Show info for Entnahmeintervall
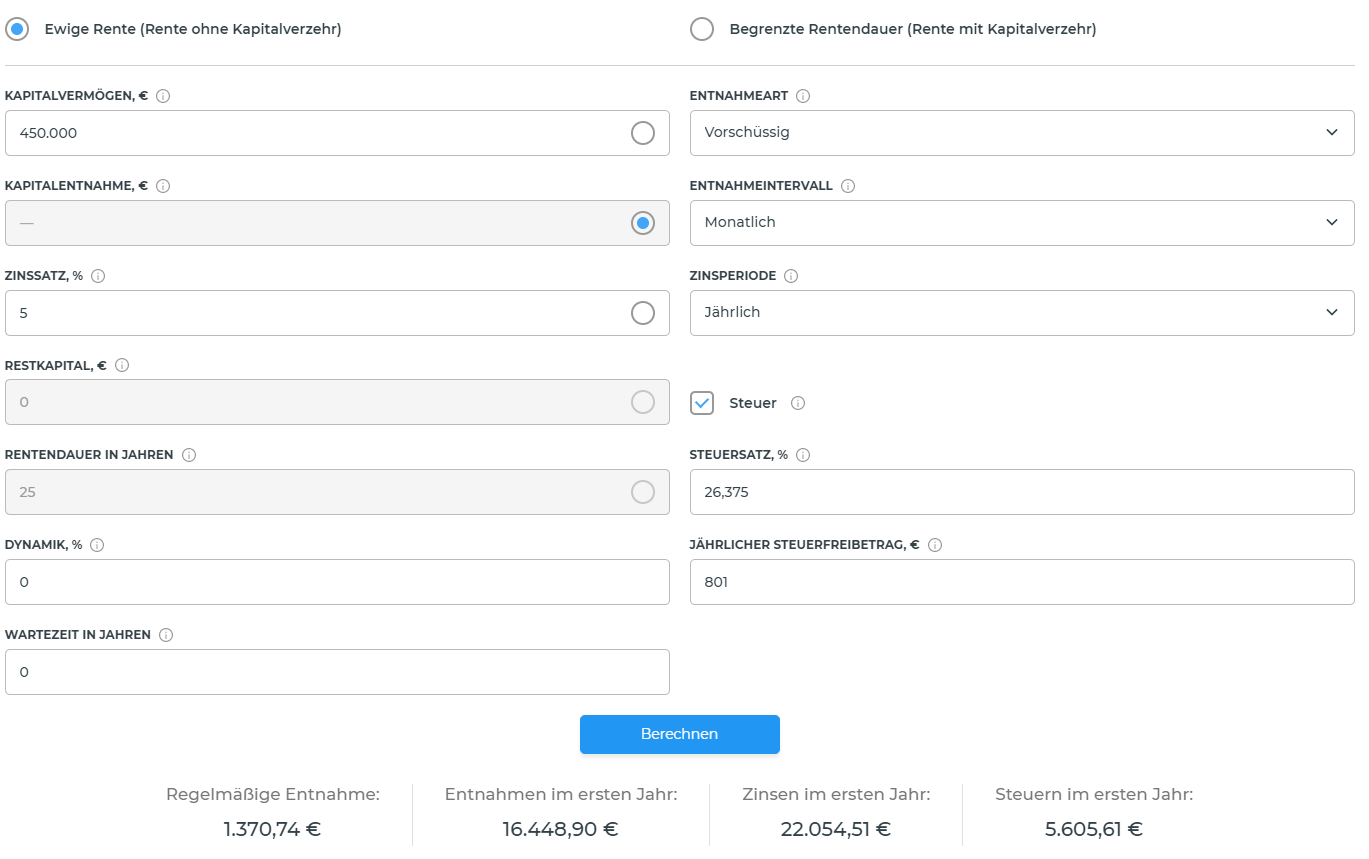This screenshot has width=1369, height=859. tap(848, 186)
